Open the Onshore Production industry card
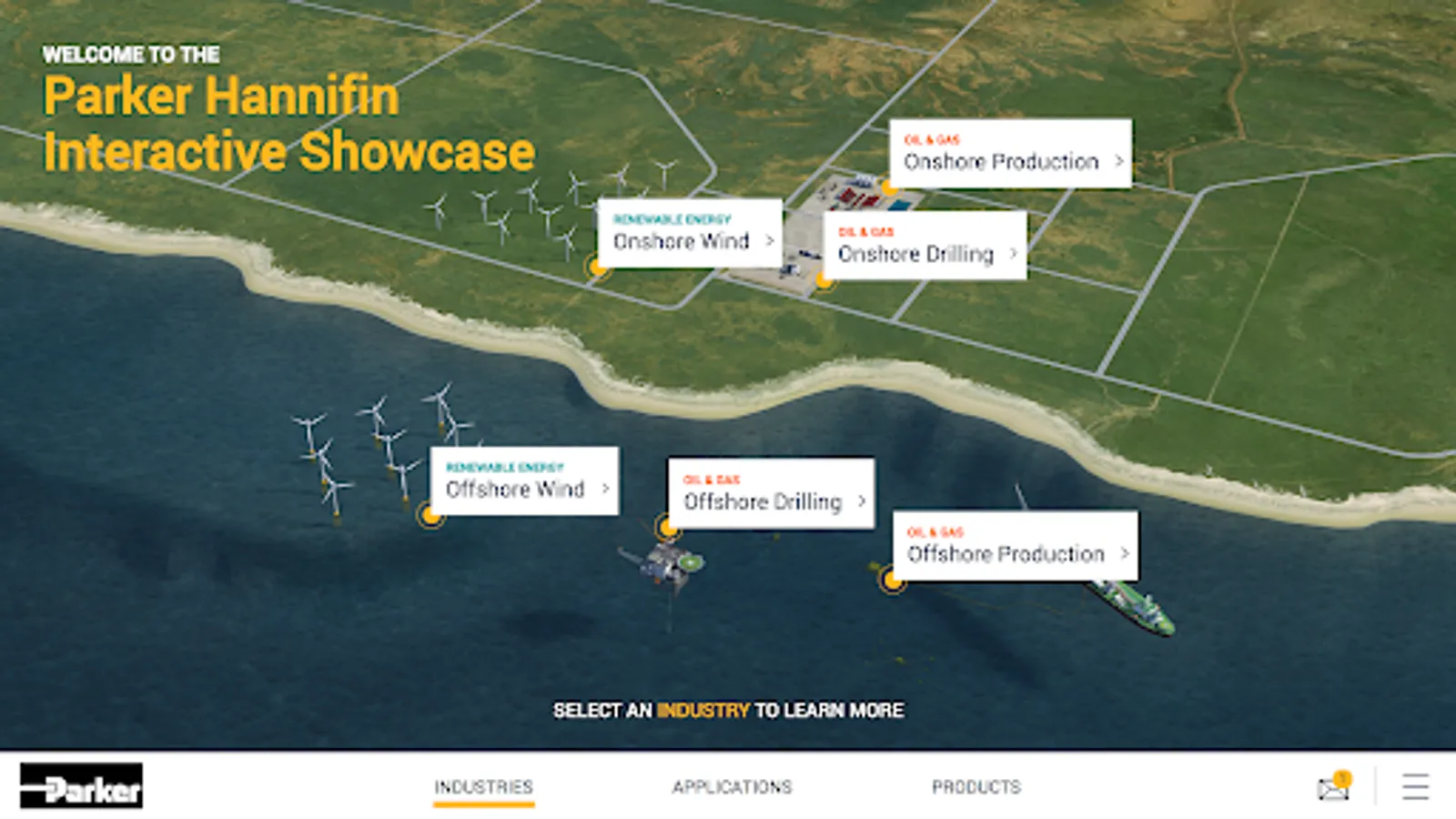Viewport: 1456px width, 819px height. [x=1010, y=154]
